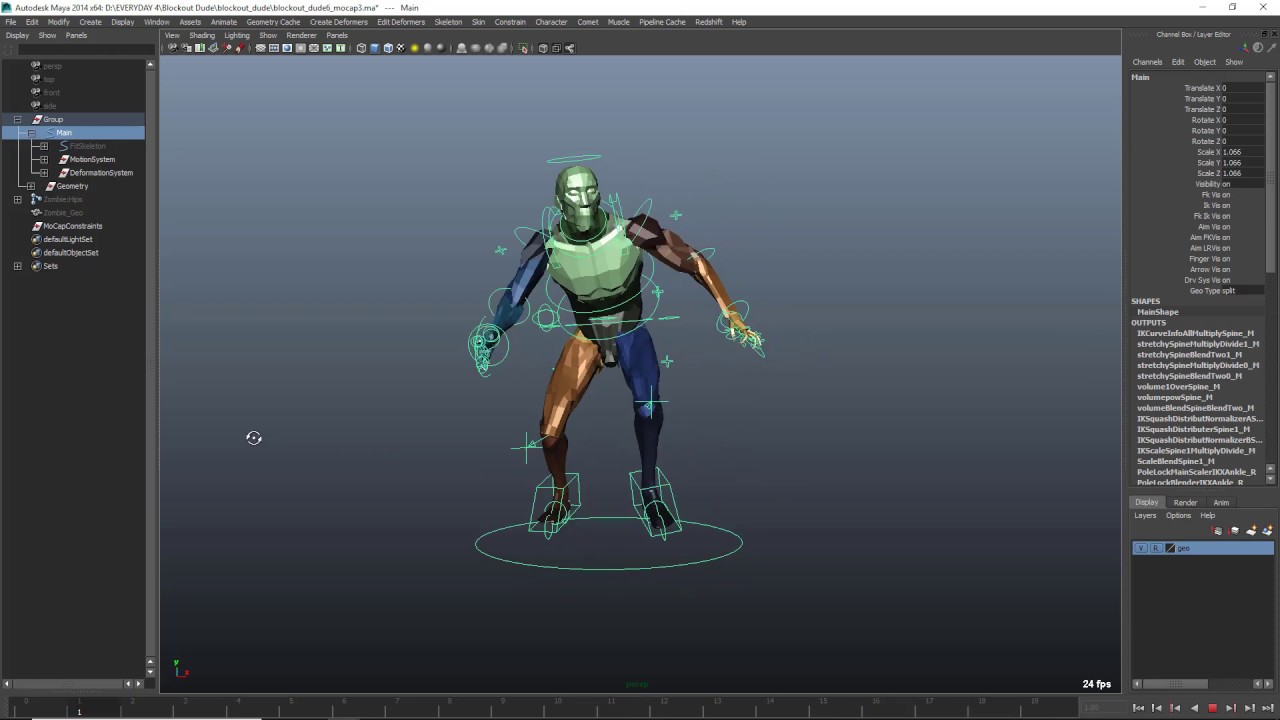Go to end of playback range
Screen dimensions: 1280x720
(x=1267, y=708)
